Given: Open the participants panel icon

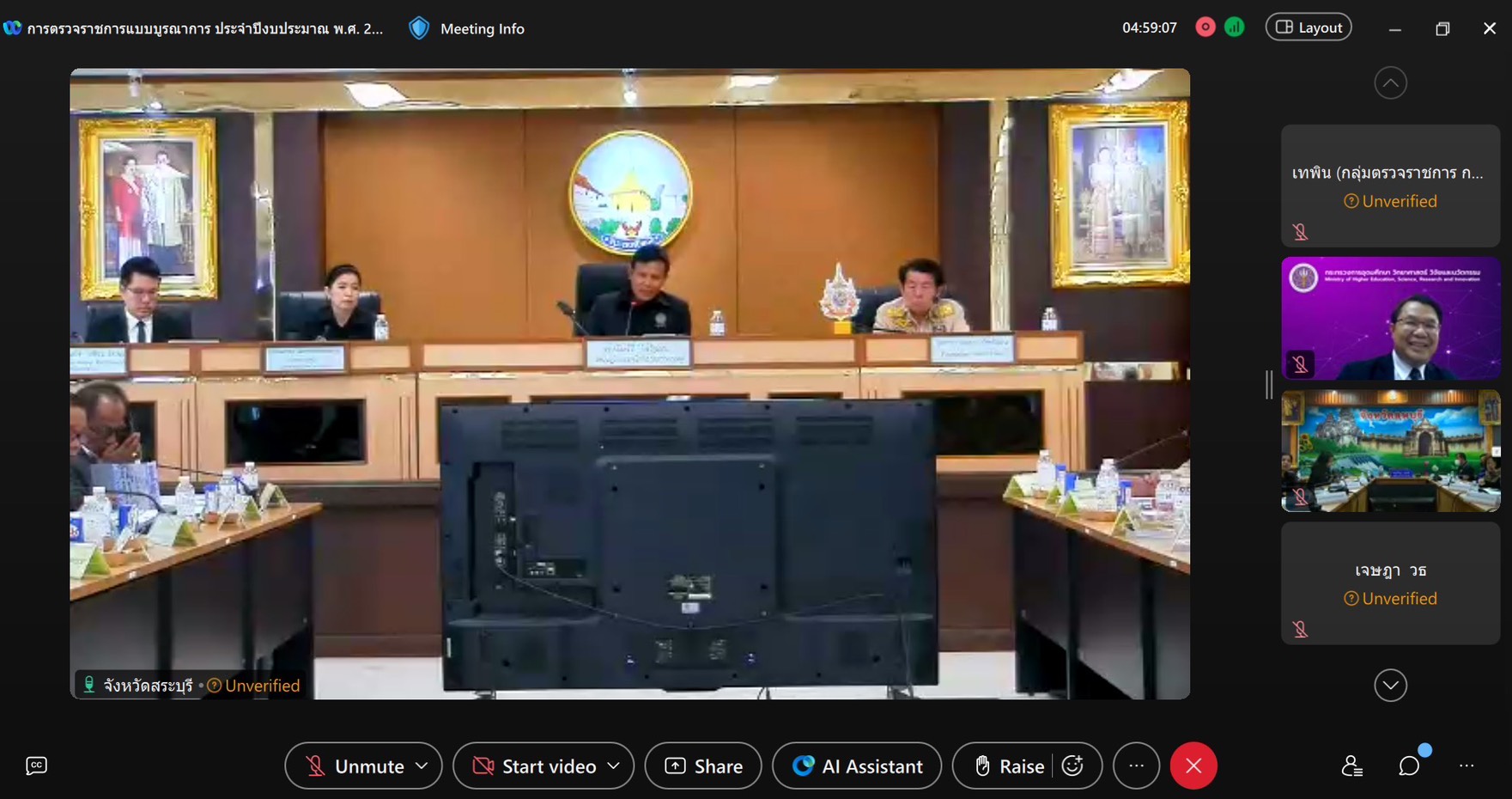Looking at the screenshot, I should (1351, 765).
